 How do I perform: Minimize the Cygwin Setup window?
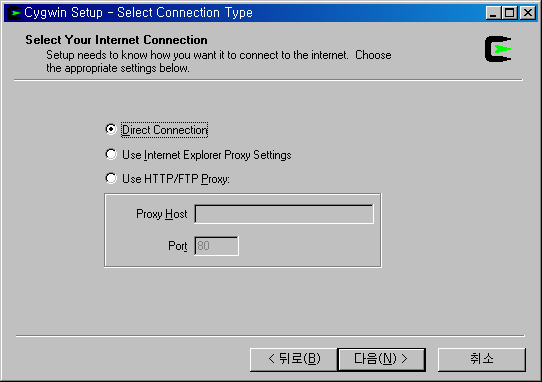[x=493, y=13]
